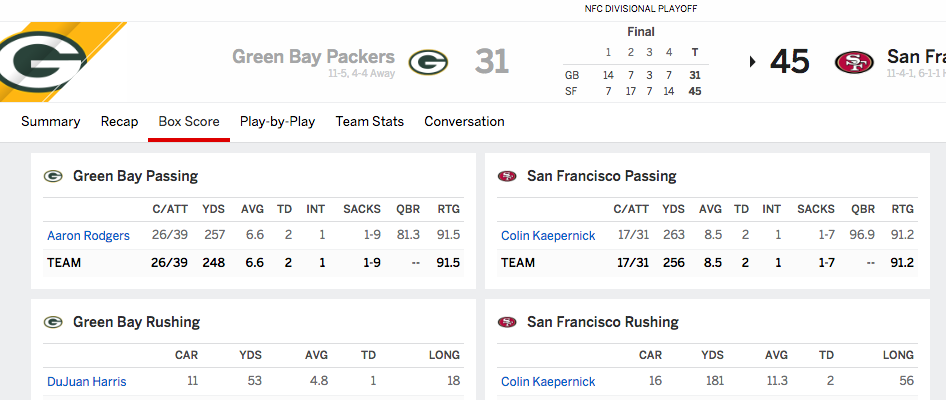Select the Box Score tab
Viewport: 946px width, 400px height.
[189, 121]
